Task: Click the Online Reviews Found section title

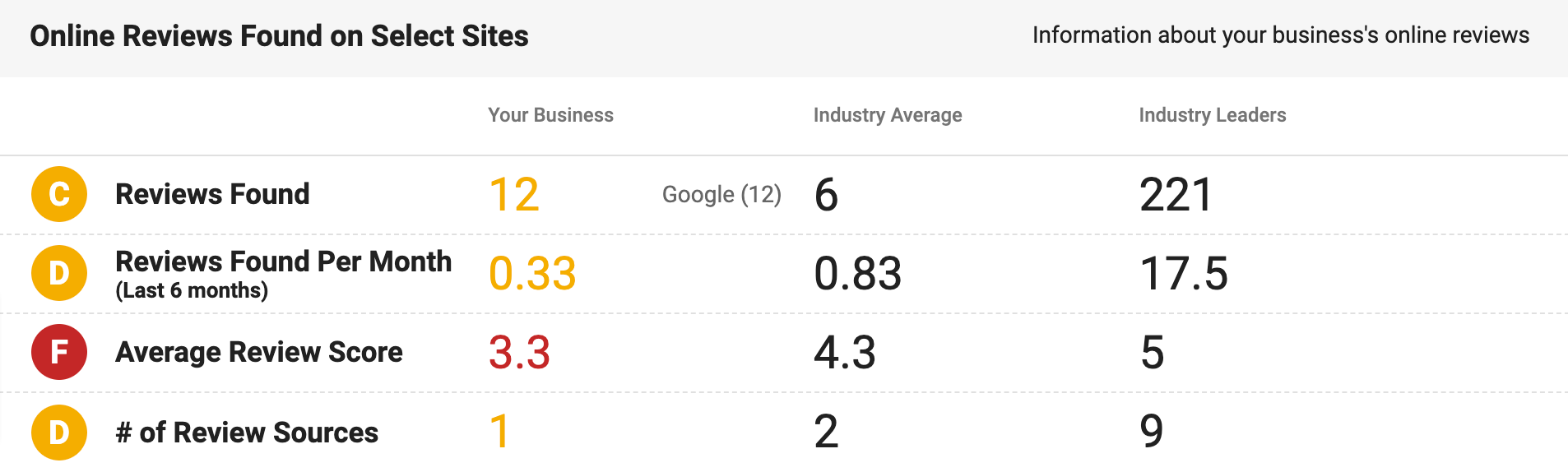Action: coord(279,36)
